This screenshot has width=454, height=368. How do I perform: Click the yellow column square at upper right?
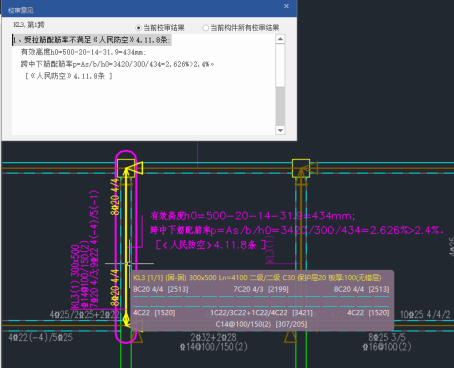(x=301, y=168)
